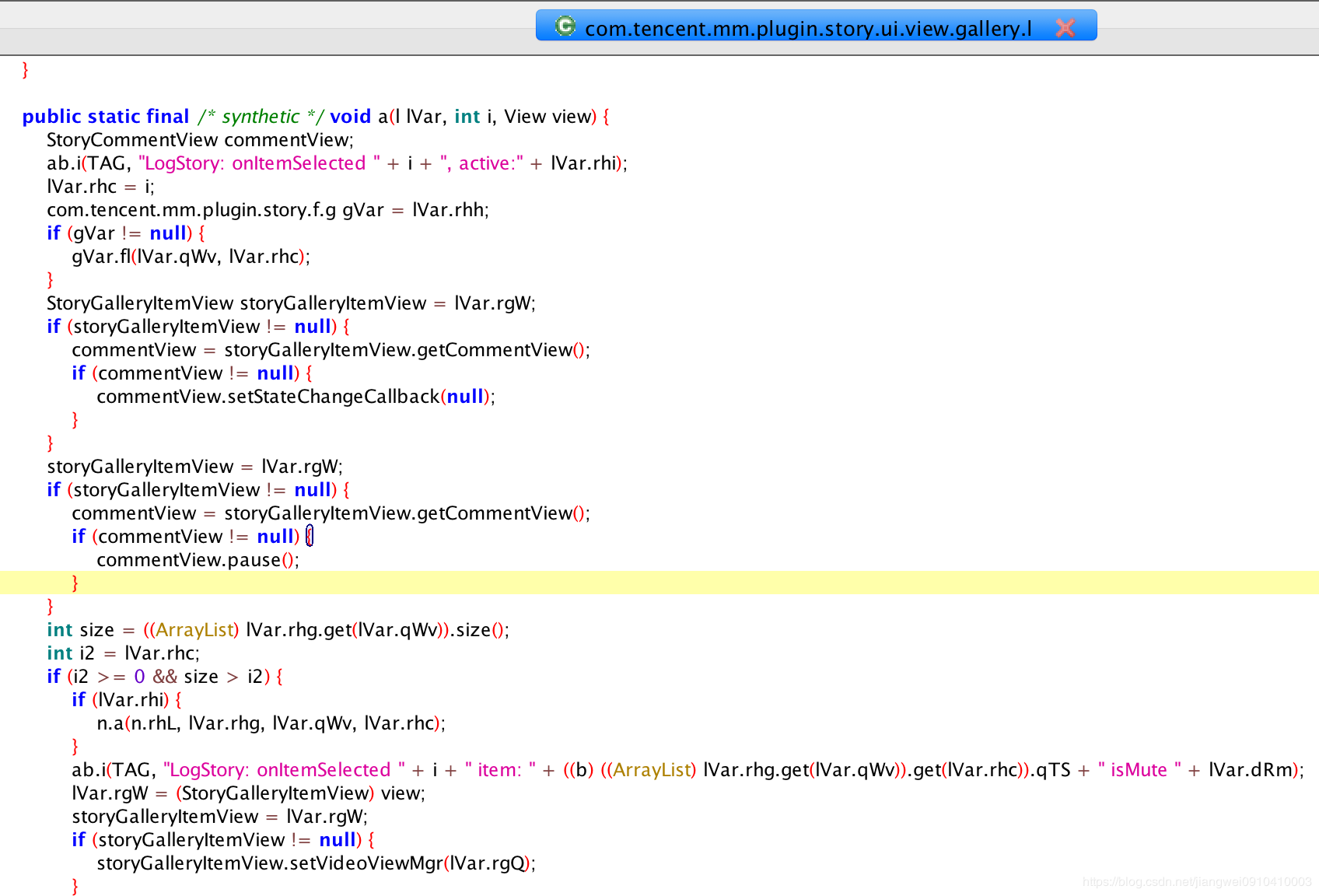Click the '" isMute "' string literal

pyautogui.click(x=1139, y=770)
